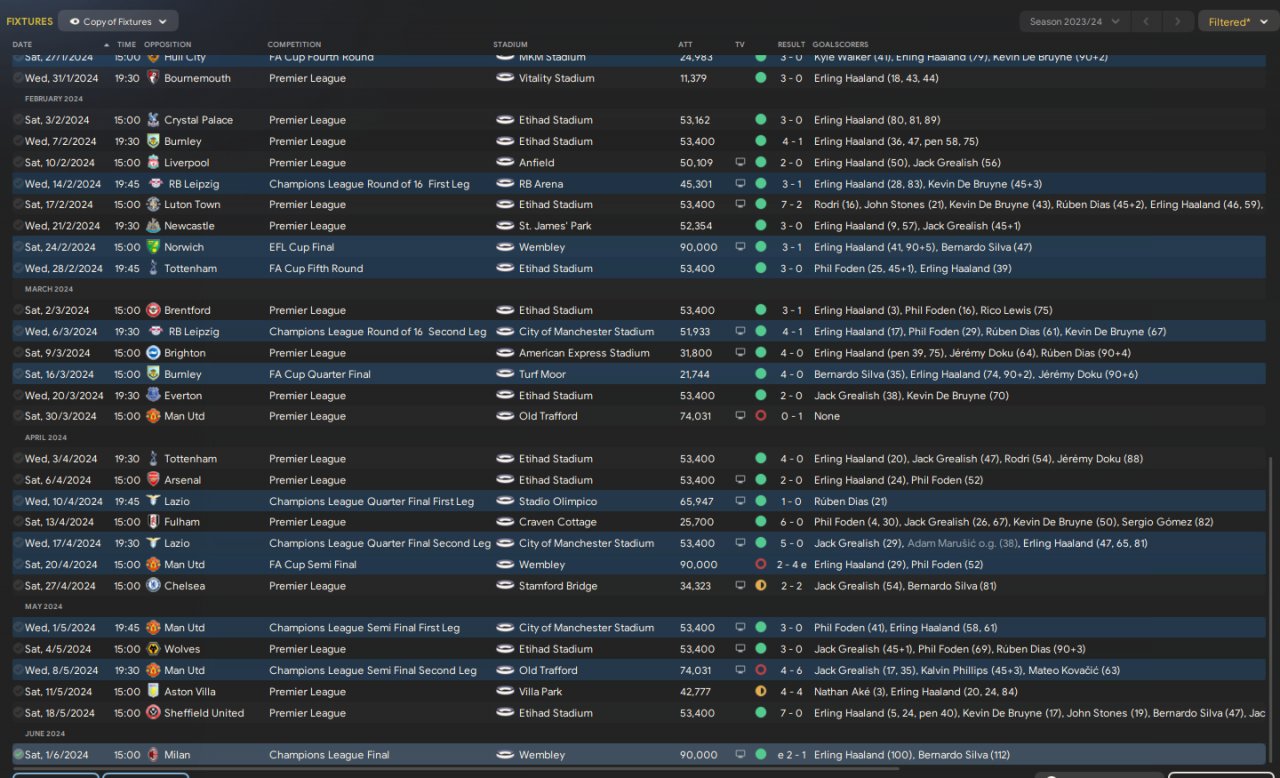1280x778 pixels.
Task: Click the Aston Villa club badge
Action: click(x=153, y=691)
